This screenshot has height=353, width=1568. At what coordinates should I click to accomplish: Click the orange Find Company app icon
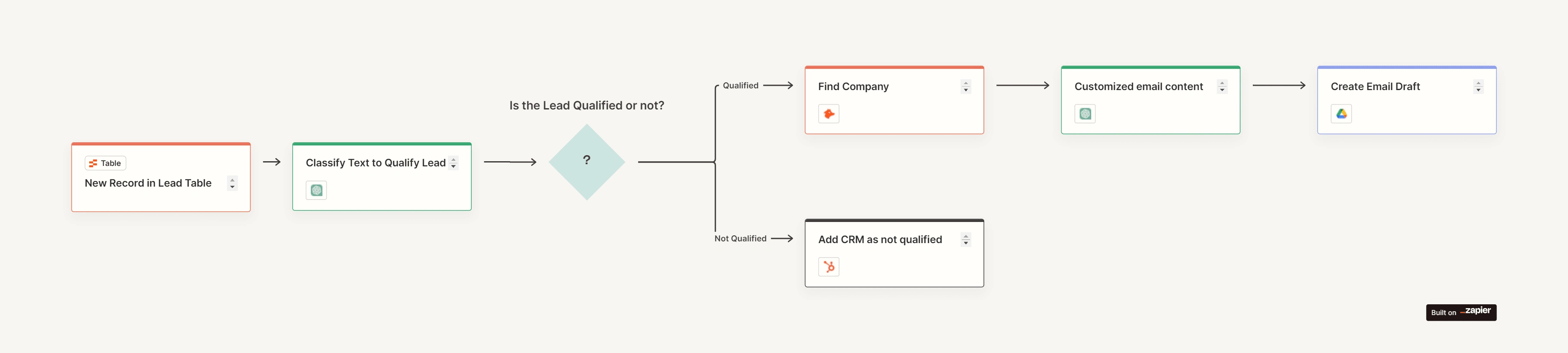(829, 114)
